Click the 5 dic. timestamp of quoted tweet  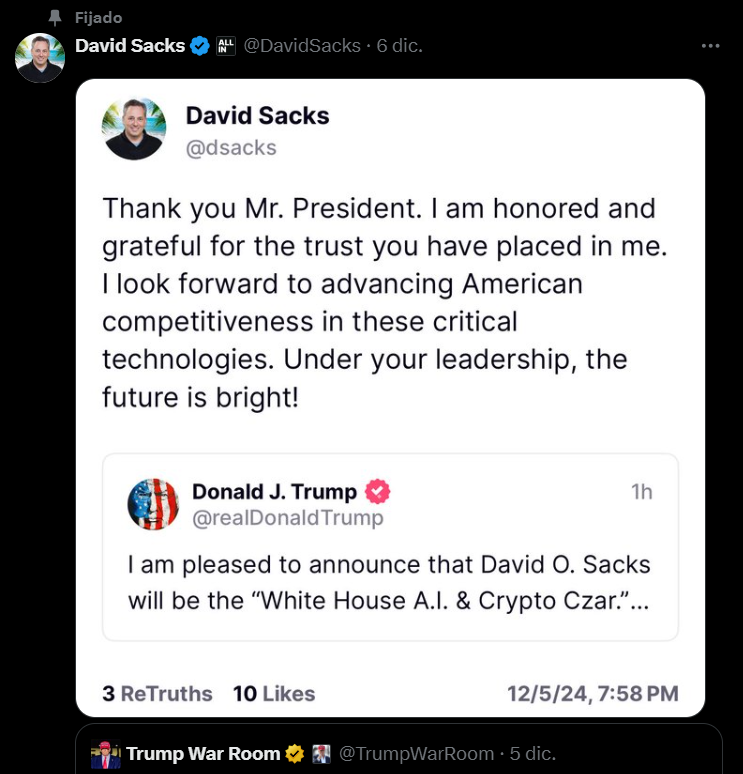click(x=533, y=753)
